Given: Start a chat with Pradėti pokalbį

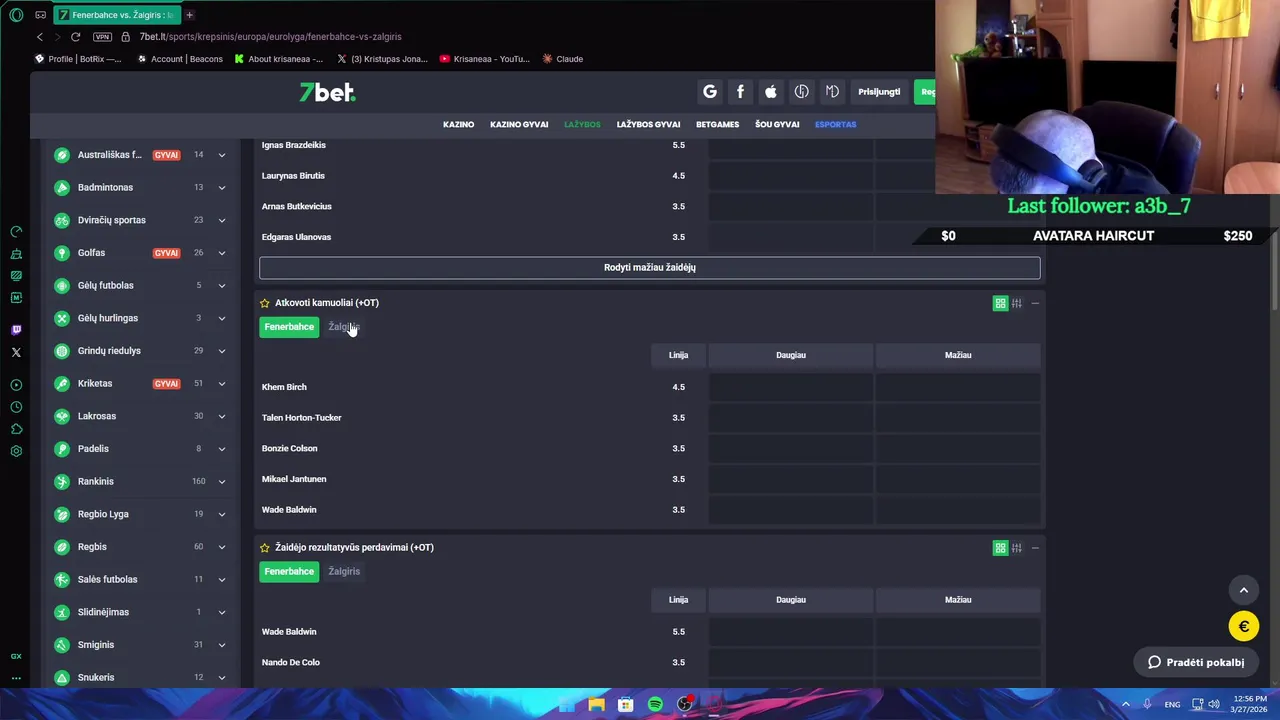Looking at the screenshot, I should click(1197, 662).
